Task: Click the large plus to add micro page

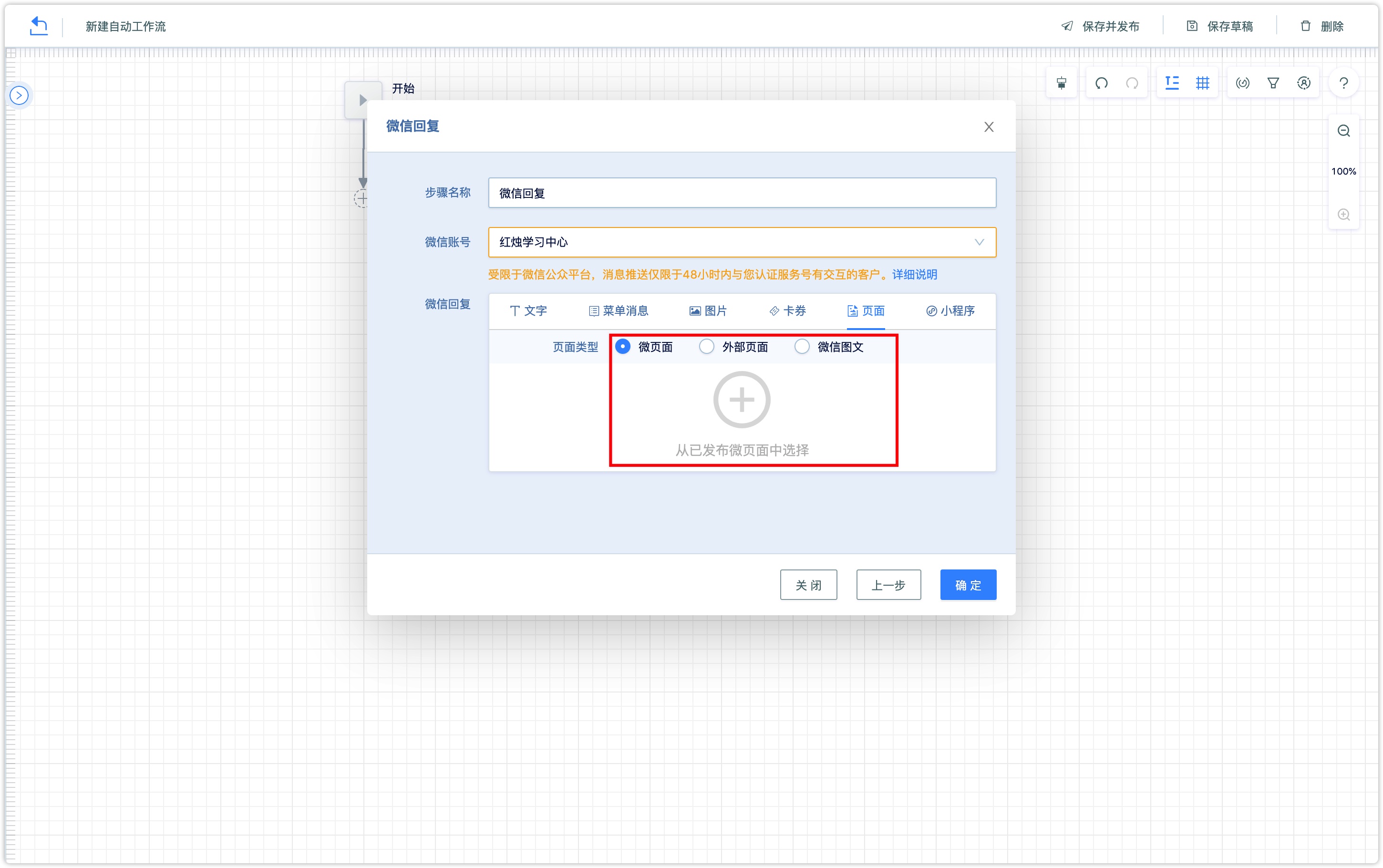Action: [x=742, y=400]
